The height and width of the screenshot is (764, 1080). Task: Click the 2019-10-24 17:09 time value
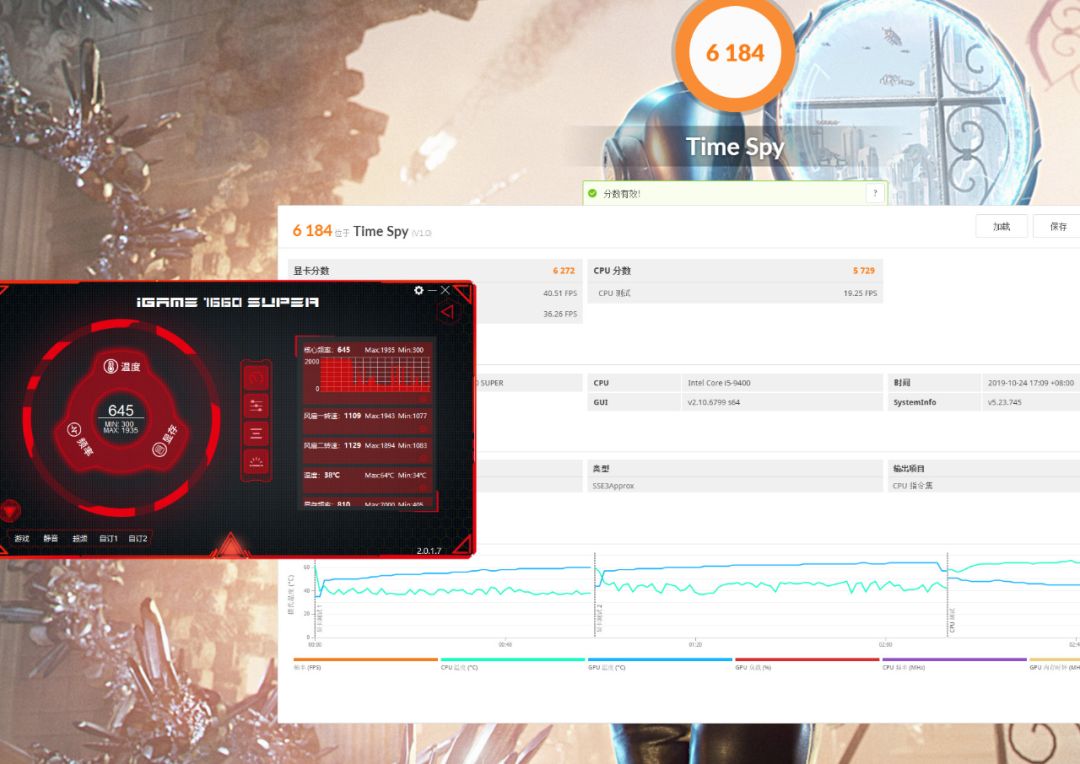tap(1030, 382)
